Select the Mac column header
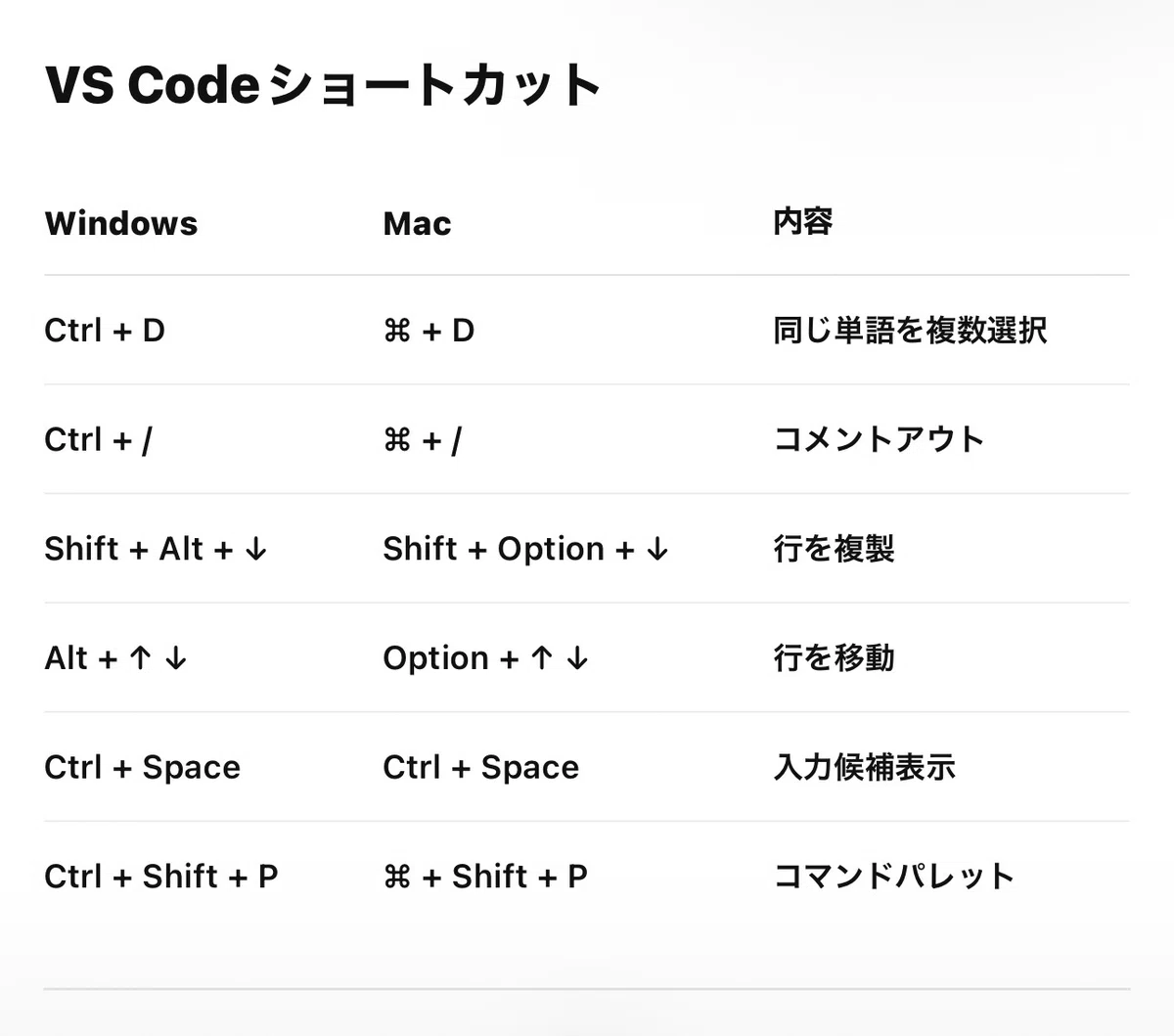1174x1036 pixels. click(417, 224)
